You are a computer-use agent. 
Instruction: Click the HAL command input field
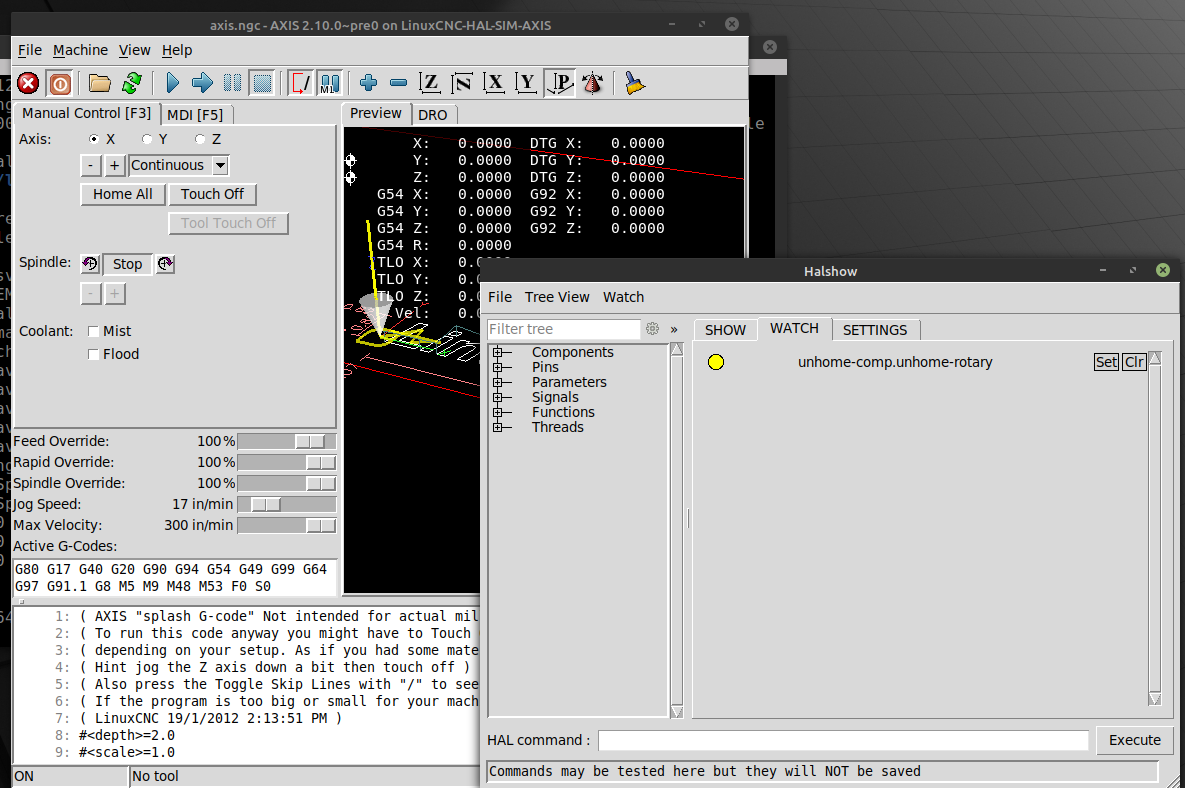coord(843,740)
